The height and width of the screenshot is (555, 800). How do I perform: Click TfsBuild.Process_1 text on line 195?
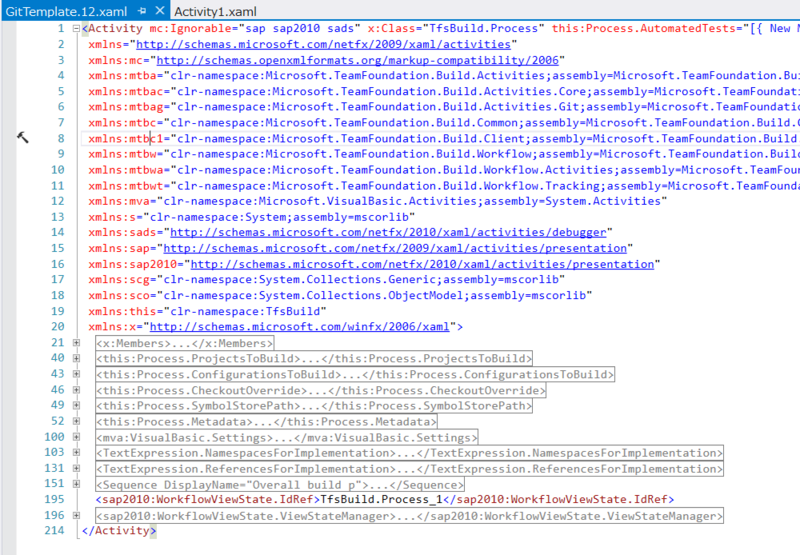click(381, 499)
